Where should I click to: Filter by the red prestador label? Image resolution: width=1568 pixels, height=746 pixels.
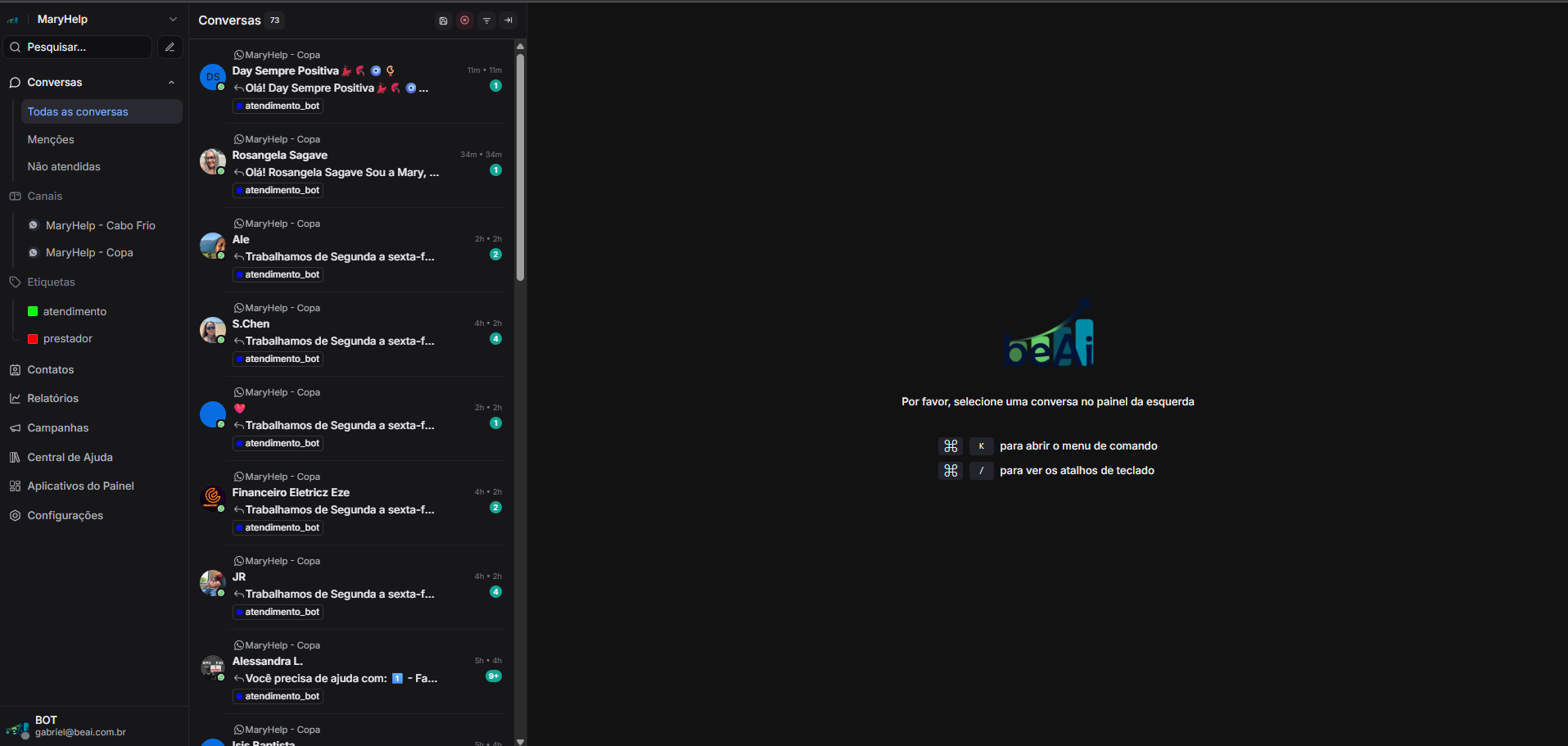click(67, 339)
